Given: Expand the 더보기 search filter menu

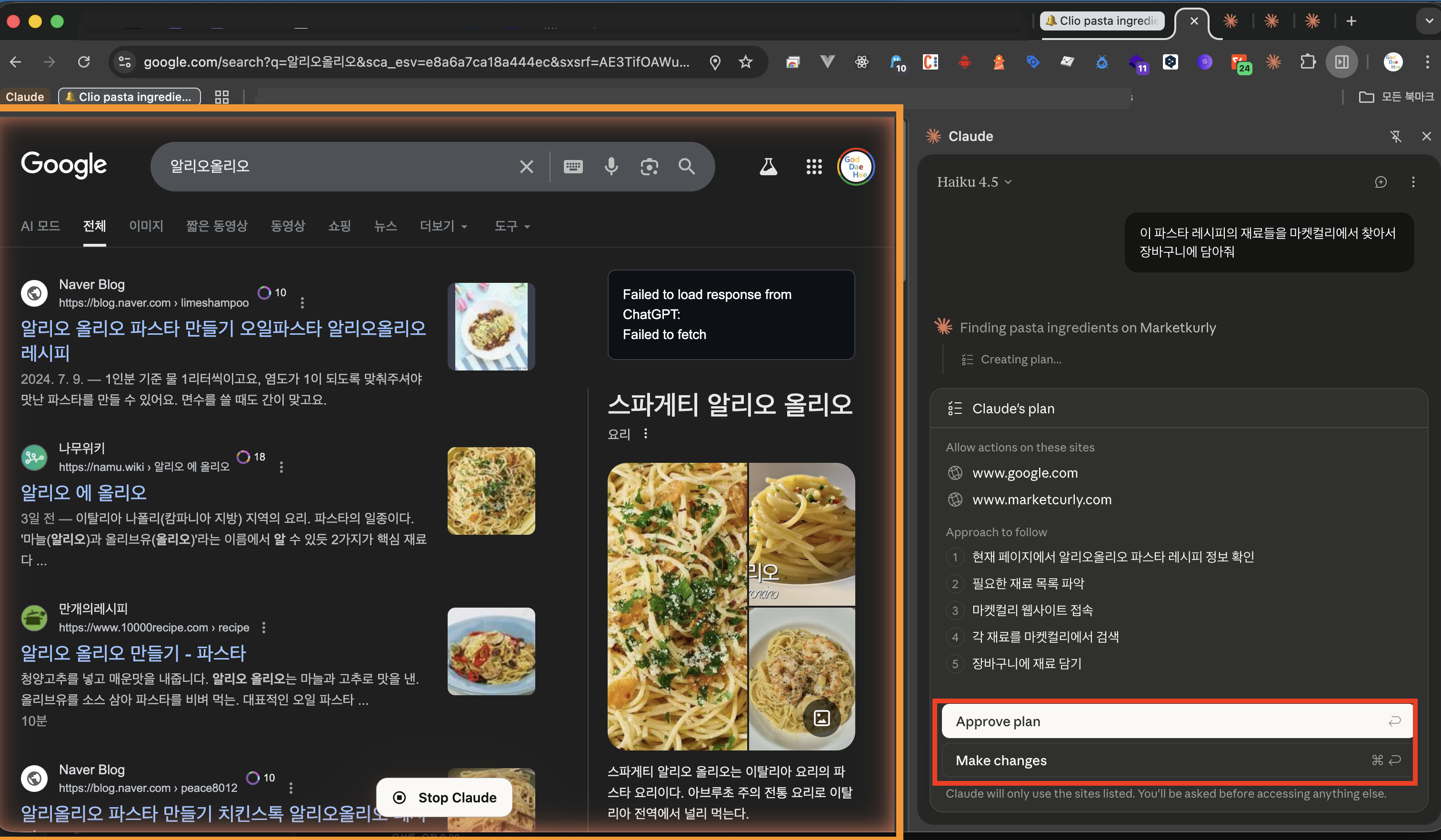Looking at the screenshot, I should 443,226.
